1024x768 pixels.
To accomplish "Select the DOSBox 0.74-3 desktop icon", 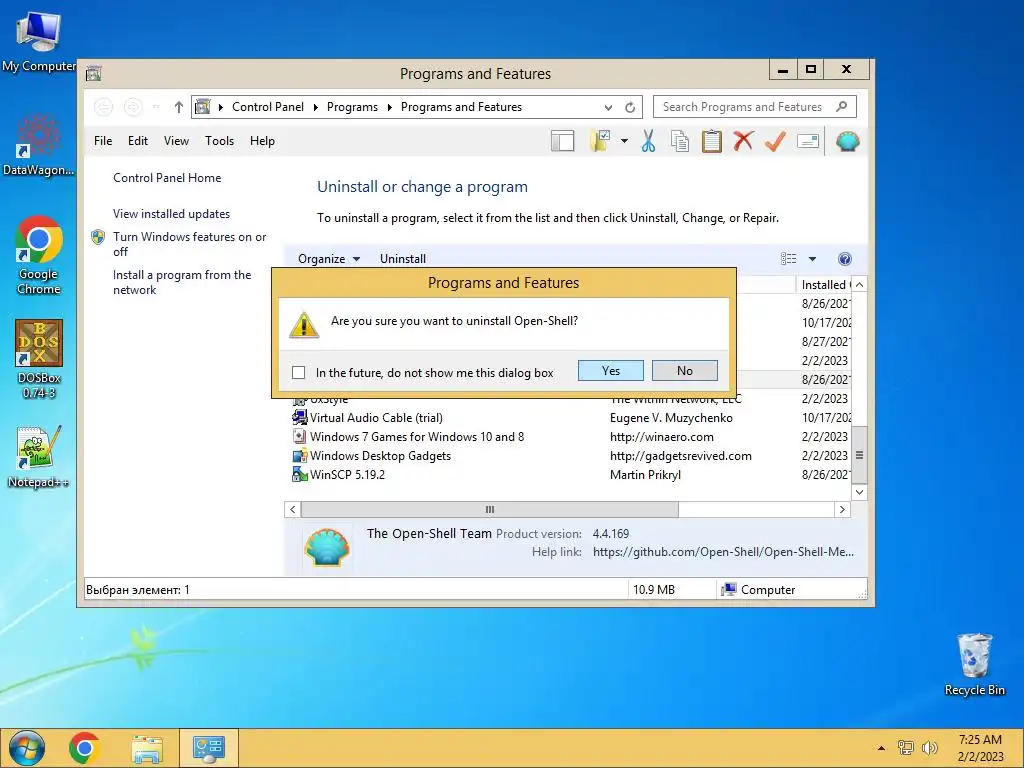I will pos(39,359).
